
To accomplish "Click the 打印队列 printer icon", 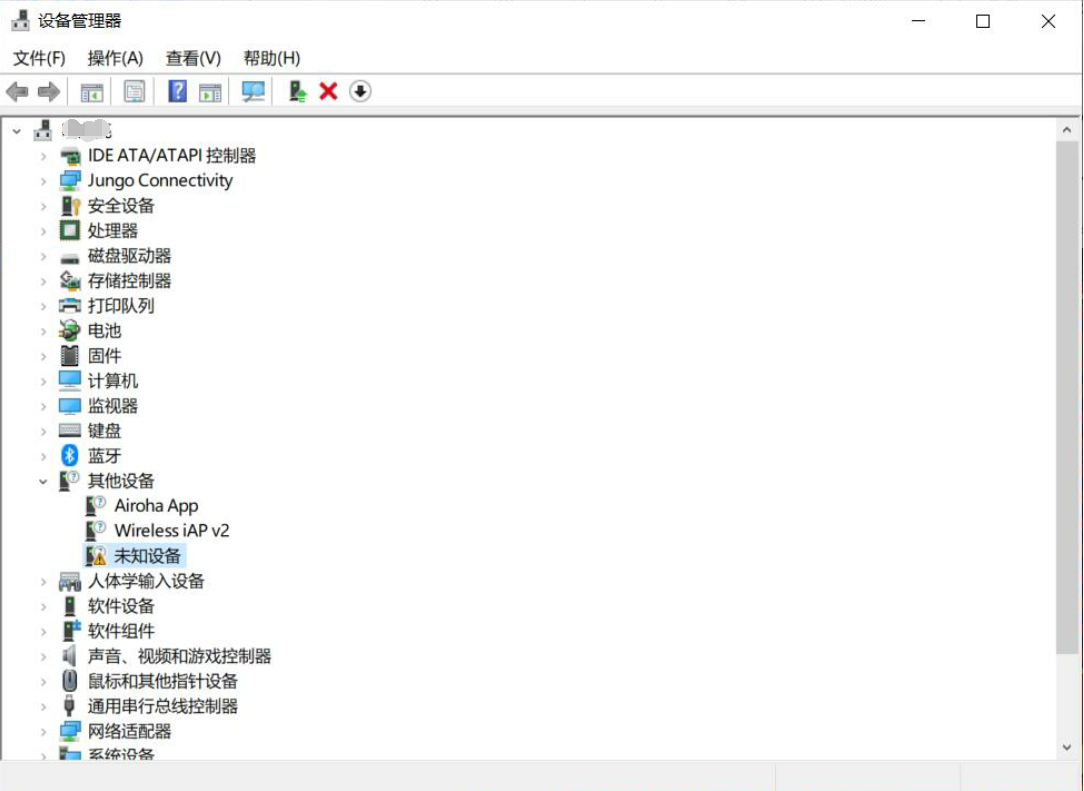I will click(x=70, y=305).
